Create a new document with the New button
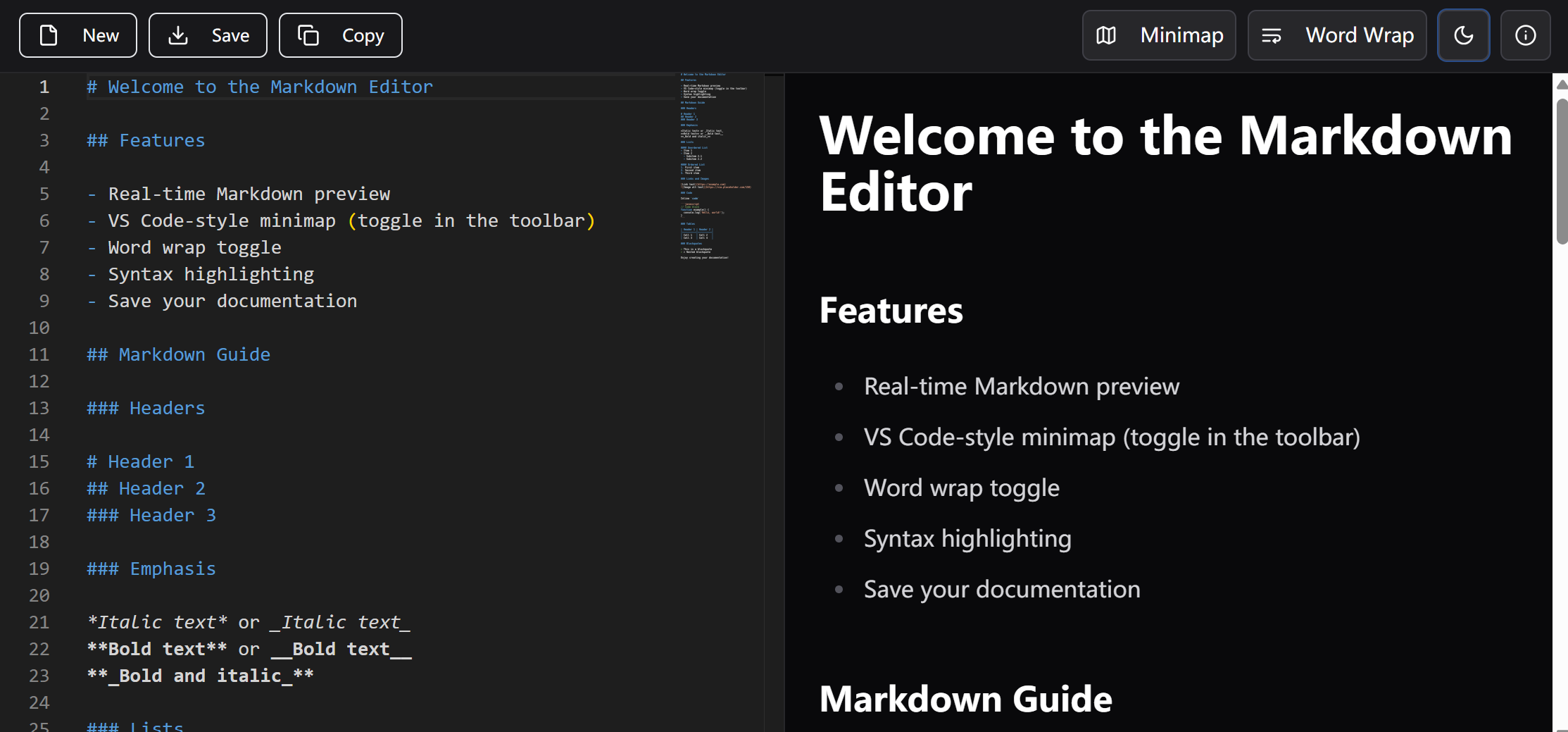This screenshot has height=732, width=1568. click(77, 35)
